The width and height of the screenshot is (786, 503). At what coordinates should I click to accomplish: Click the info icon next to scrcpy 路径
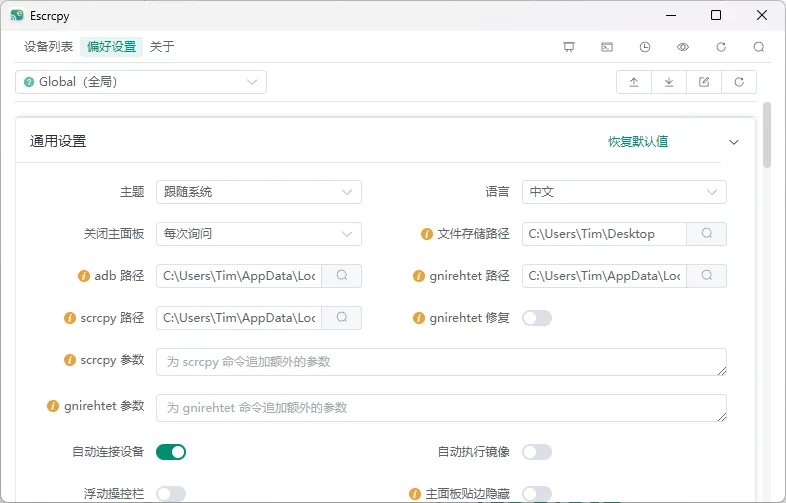coord(70,318)
